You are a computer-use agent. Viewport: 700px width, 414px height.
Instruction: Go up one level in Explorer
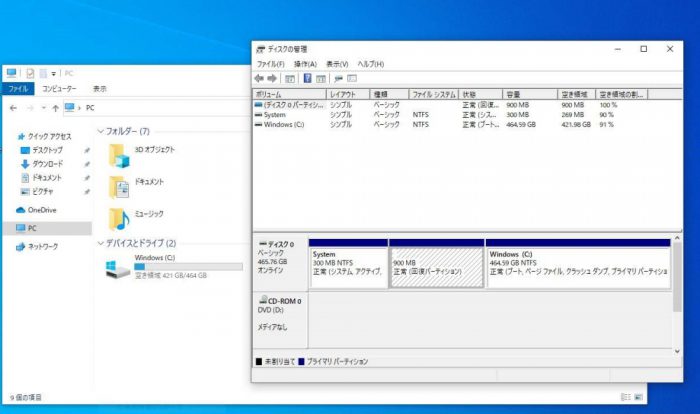coord(55,108)
